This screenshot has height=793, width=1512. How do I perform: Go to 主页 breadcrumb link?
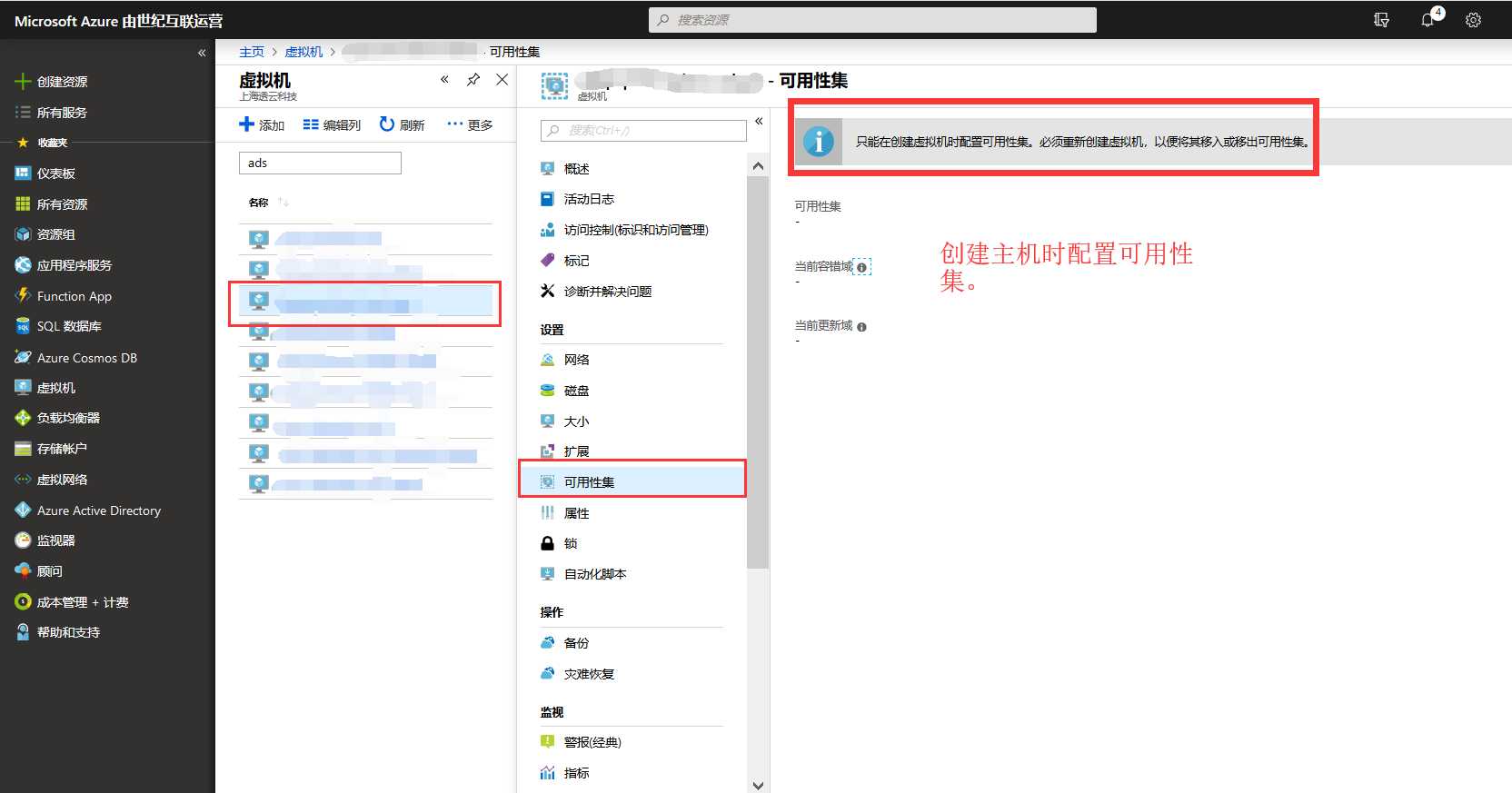point(252,52)
